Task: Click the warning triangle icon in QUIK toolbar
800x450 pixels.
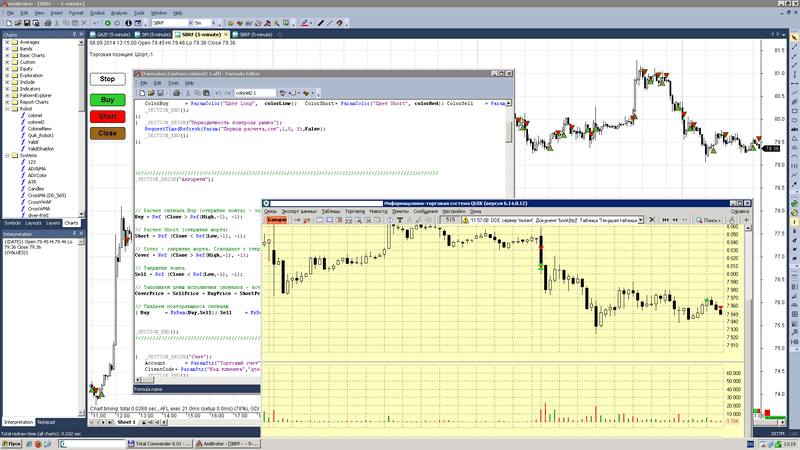Action: point(465,220)
